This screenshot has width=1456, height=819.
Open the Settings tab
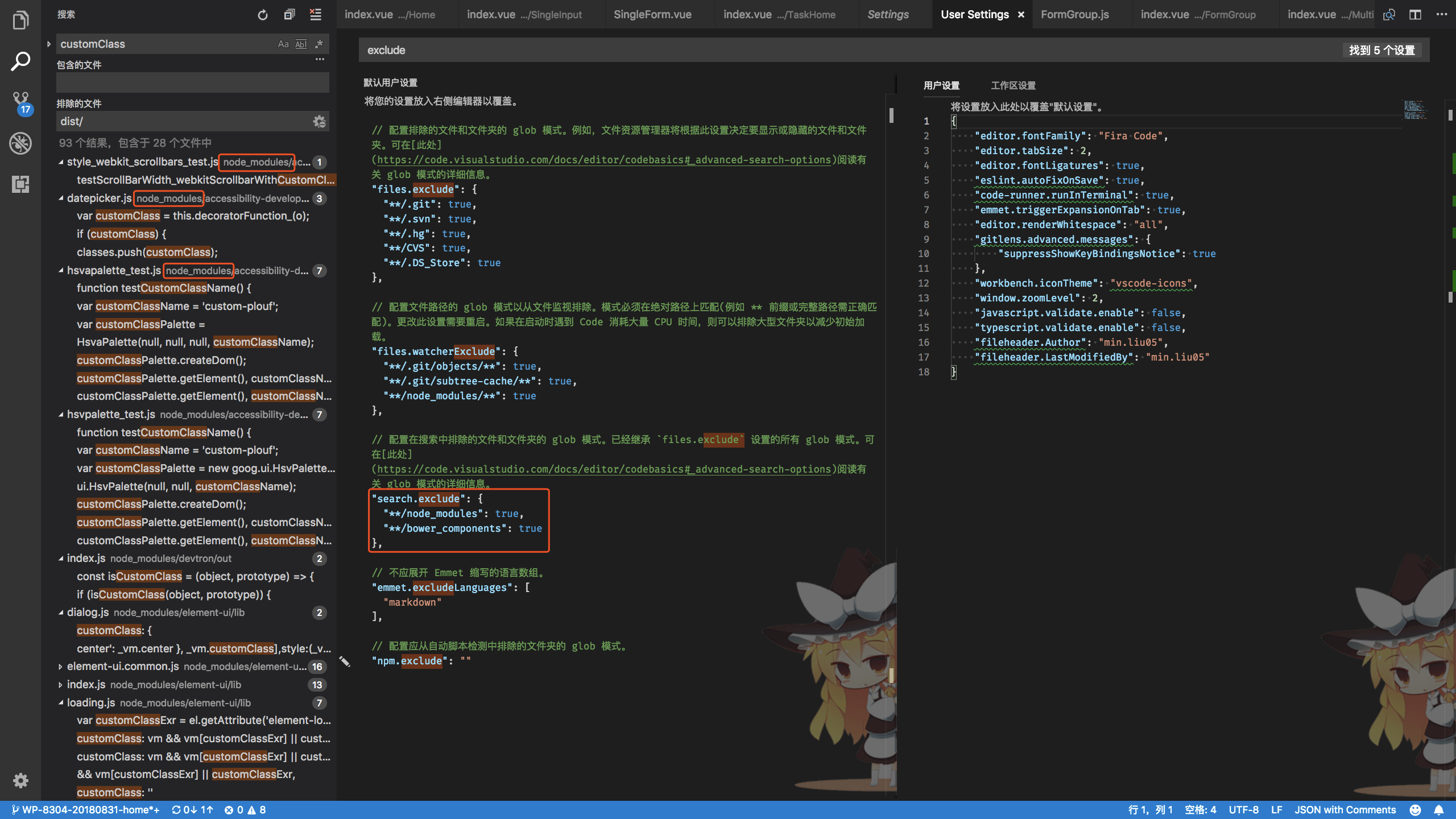point(888,15)
